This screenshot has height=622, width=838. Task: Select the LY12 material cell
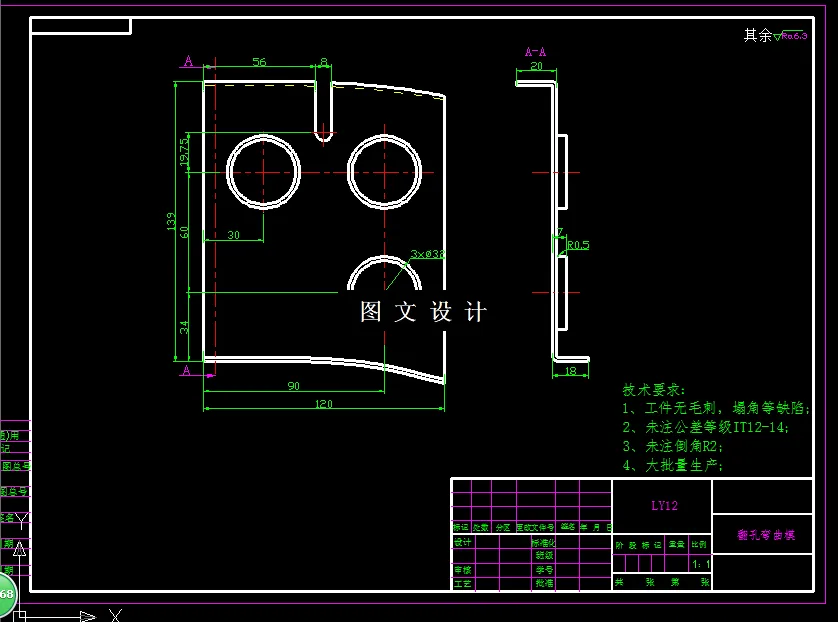point(664,506)
